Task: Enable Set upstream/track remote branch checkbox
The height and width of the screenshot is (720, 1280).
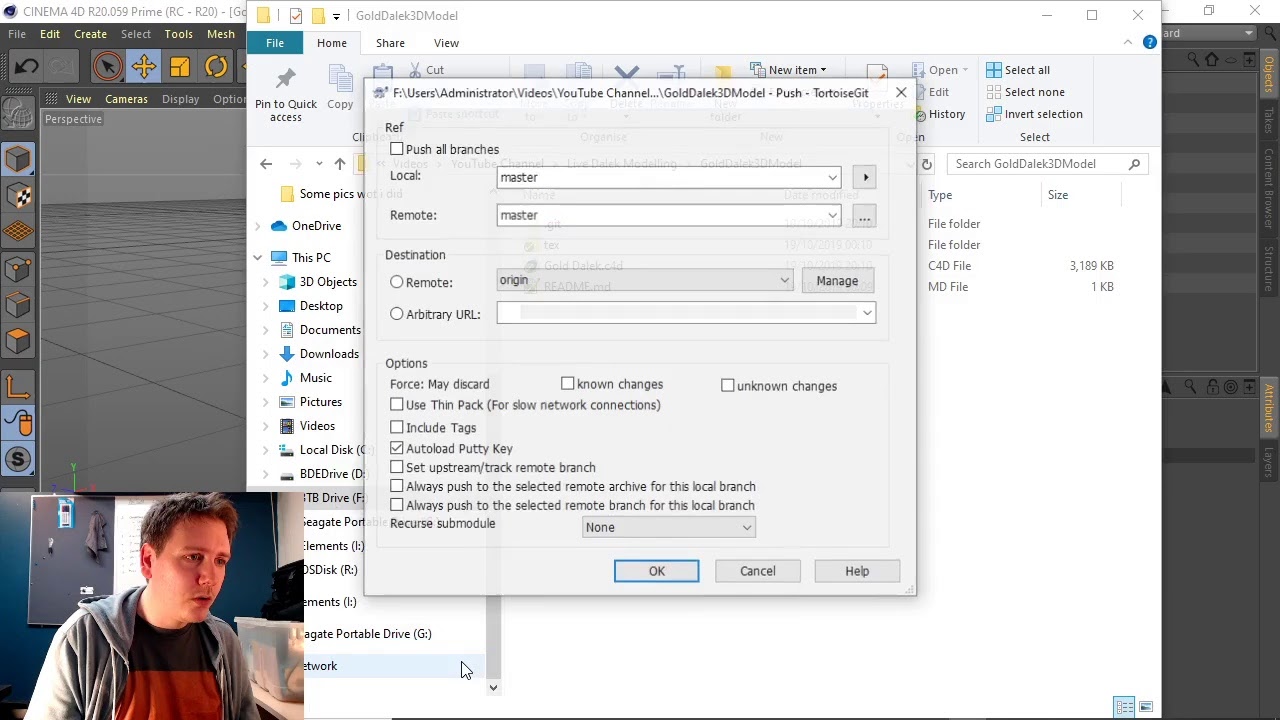Action: (x=397, y=467)
